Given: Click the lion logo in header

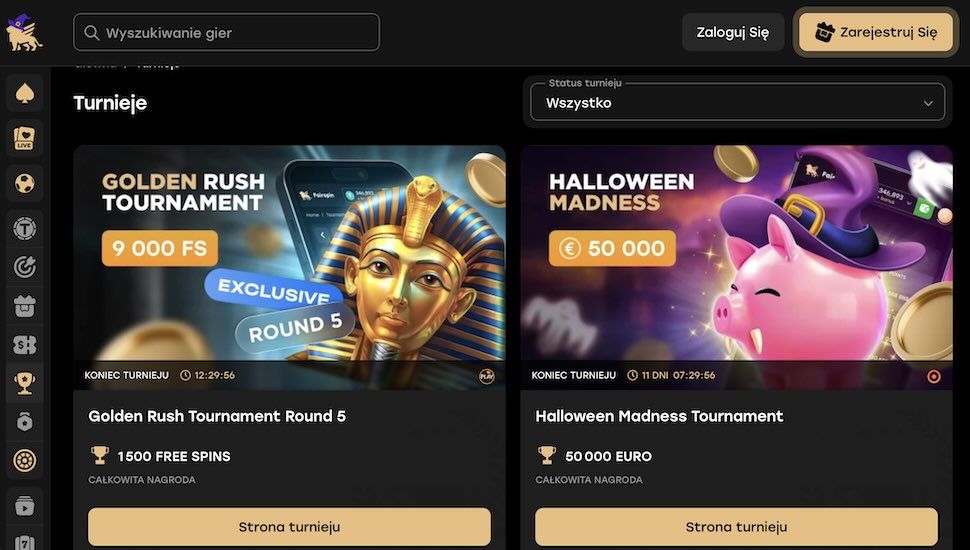Looking at the screenshot, I should pyautogui.click(x=24, y=32).
